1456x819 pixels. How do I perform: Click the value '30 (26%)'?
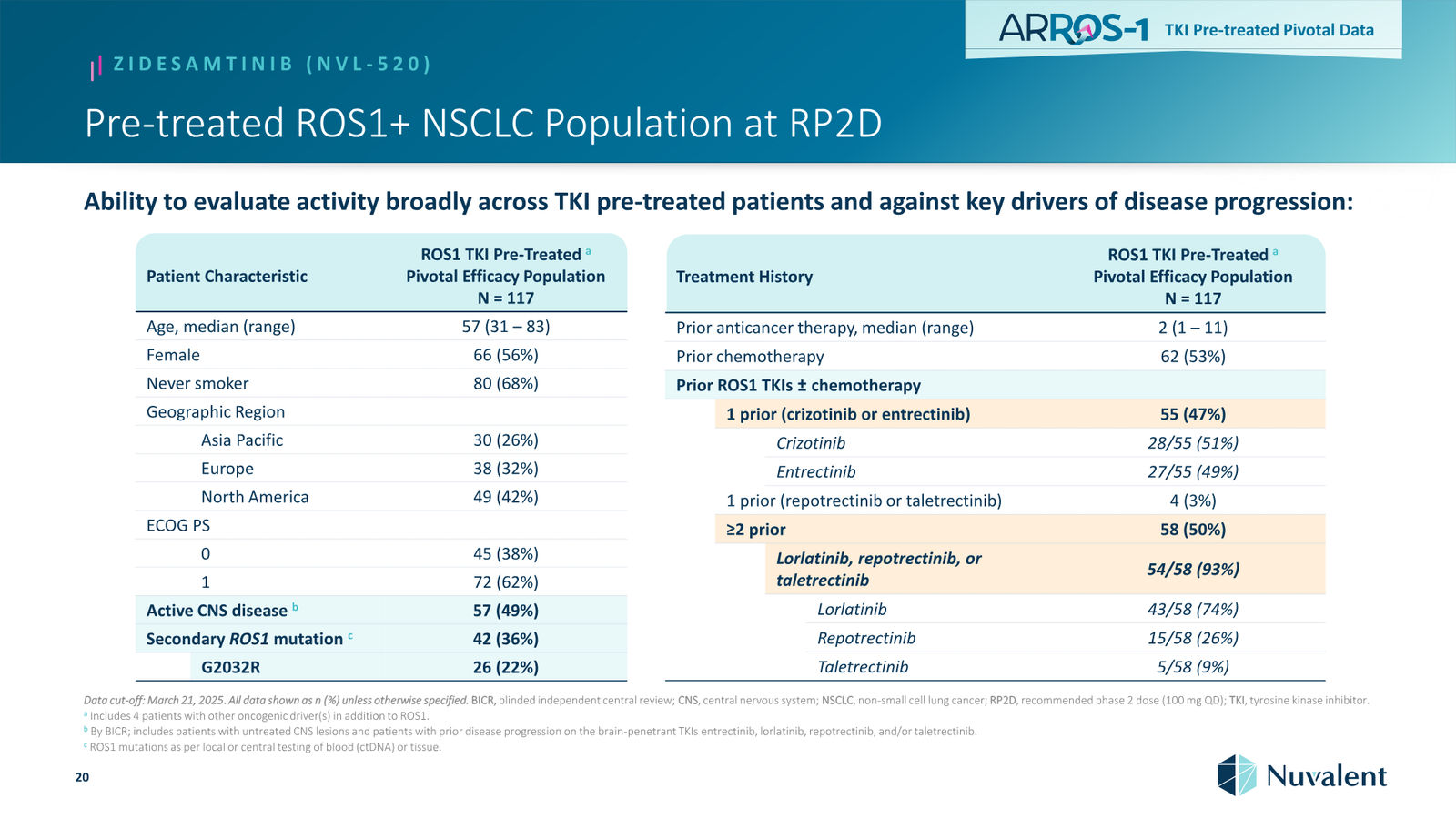click(506, 440)
